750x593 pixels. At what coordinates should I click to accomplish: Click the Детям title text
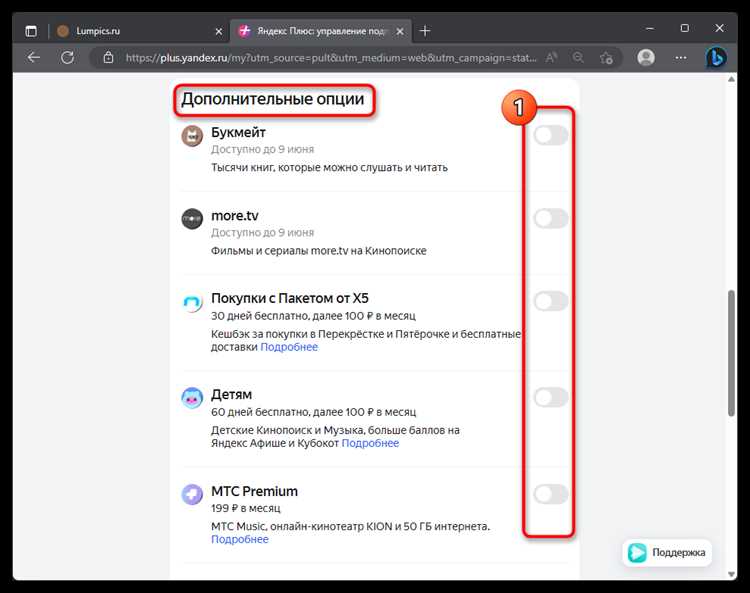tap(232, 395)
